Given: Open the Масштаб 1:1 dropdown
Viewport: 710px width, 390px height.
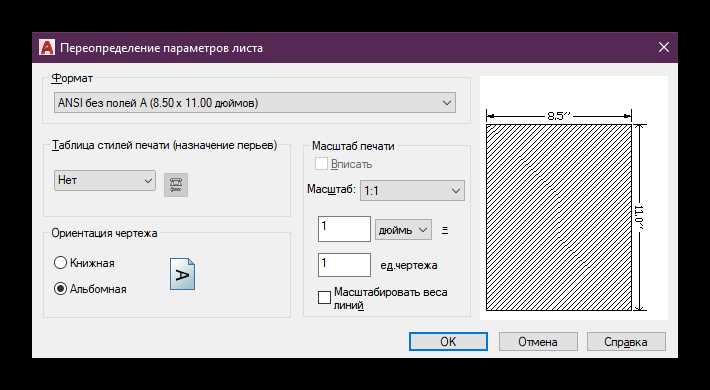Looking at the screenshot, I should pos(412,191).
